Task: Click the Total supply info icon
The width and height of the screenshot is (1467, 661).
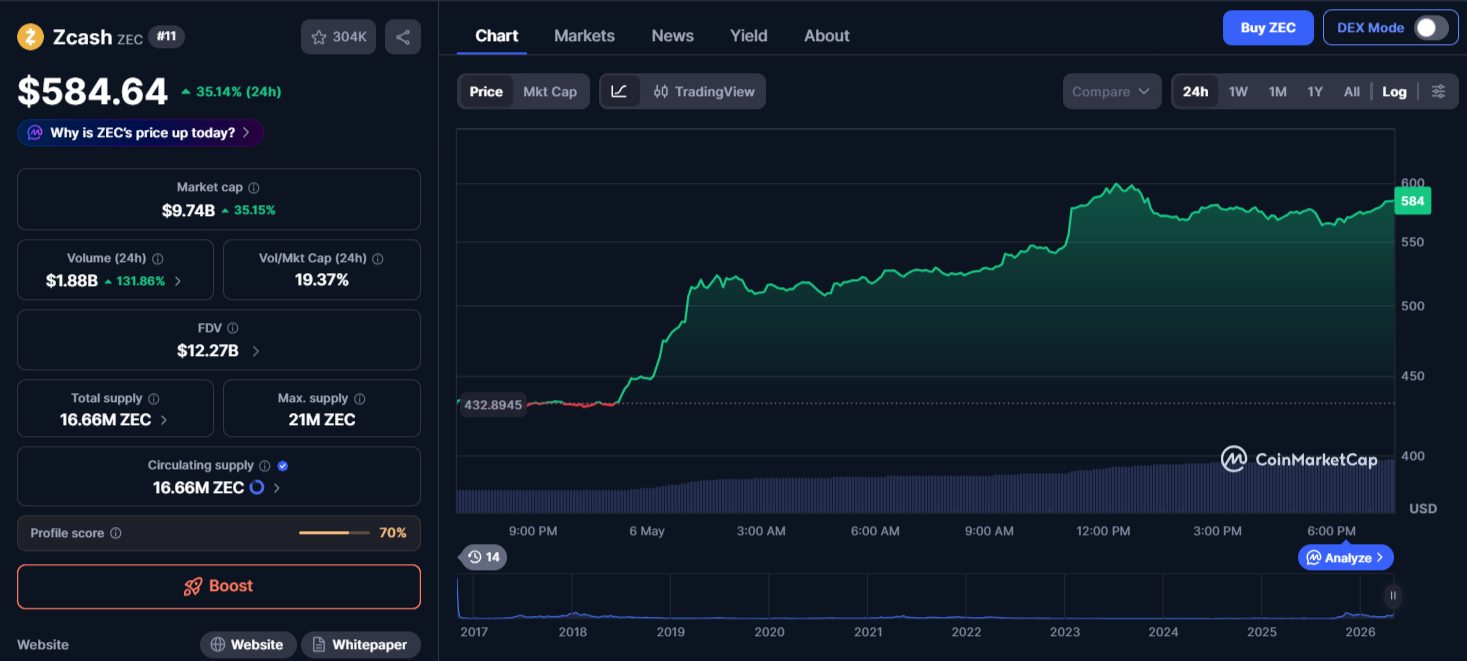Action: click(x=154, y=398)
